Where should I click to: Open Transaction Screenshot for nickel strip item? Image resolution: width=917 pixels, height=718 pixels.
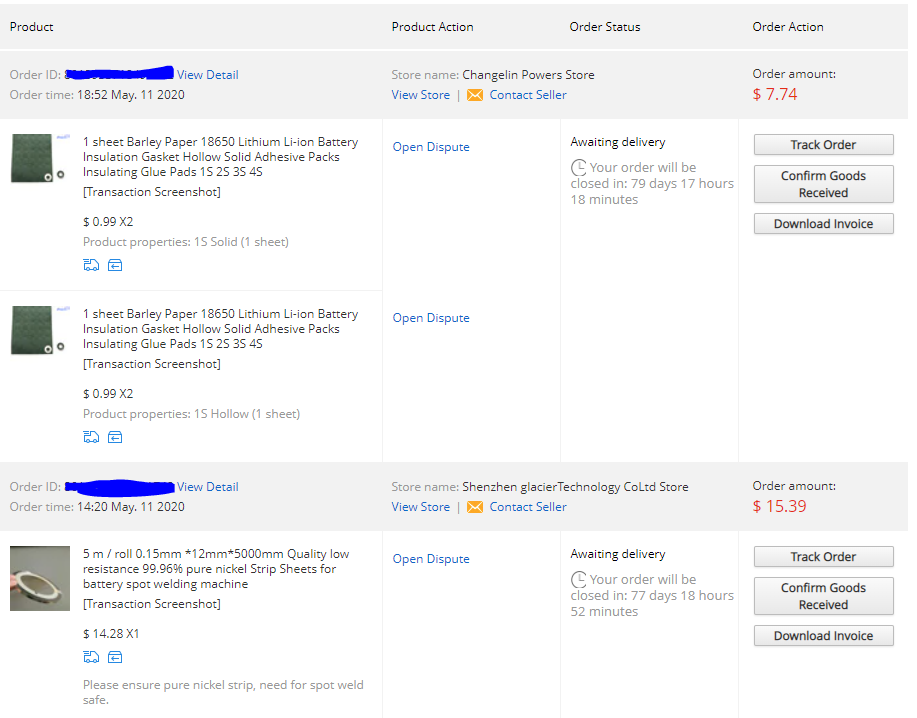tap(152, 604)
